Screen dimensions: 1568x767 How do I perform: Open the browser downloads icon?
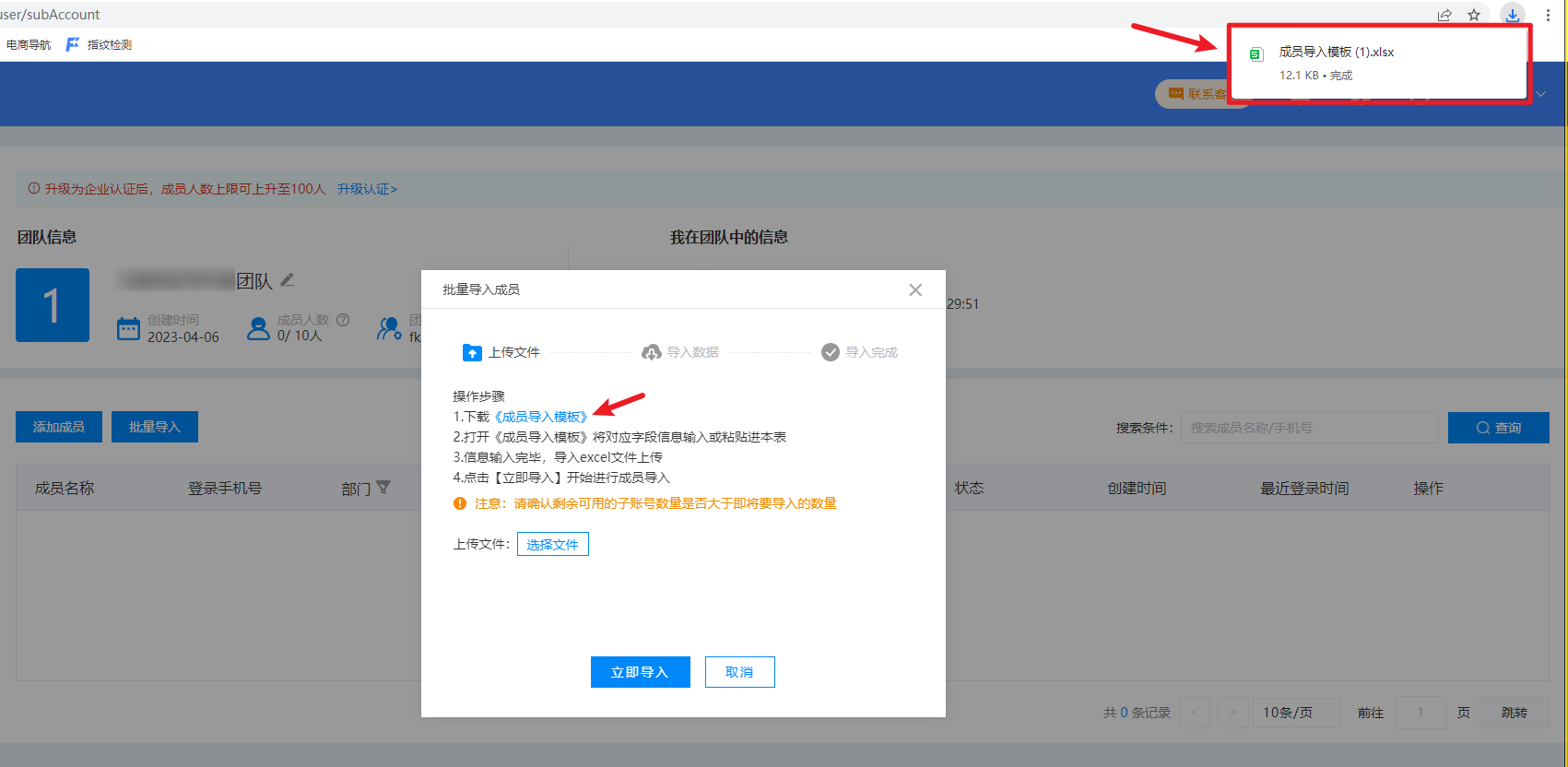(1513, 15)
